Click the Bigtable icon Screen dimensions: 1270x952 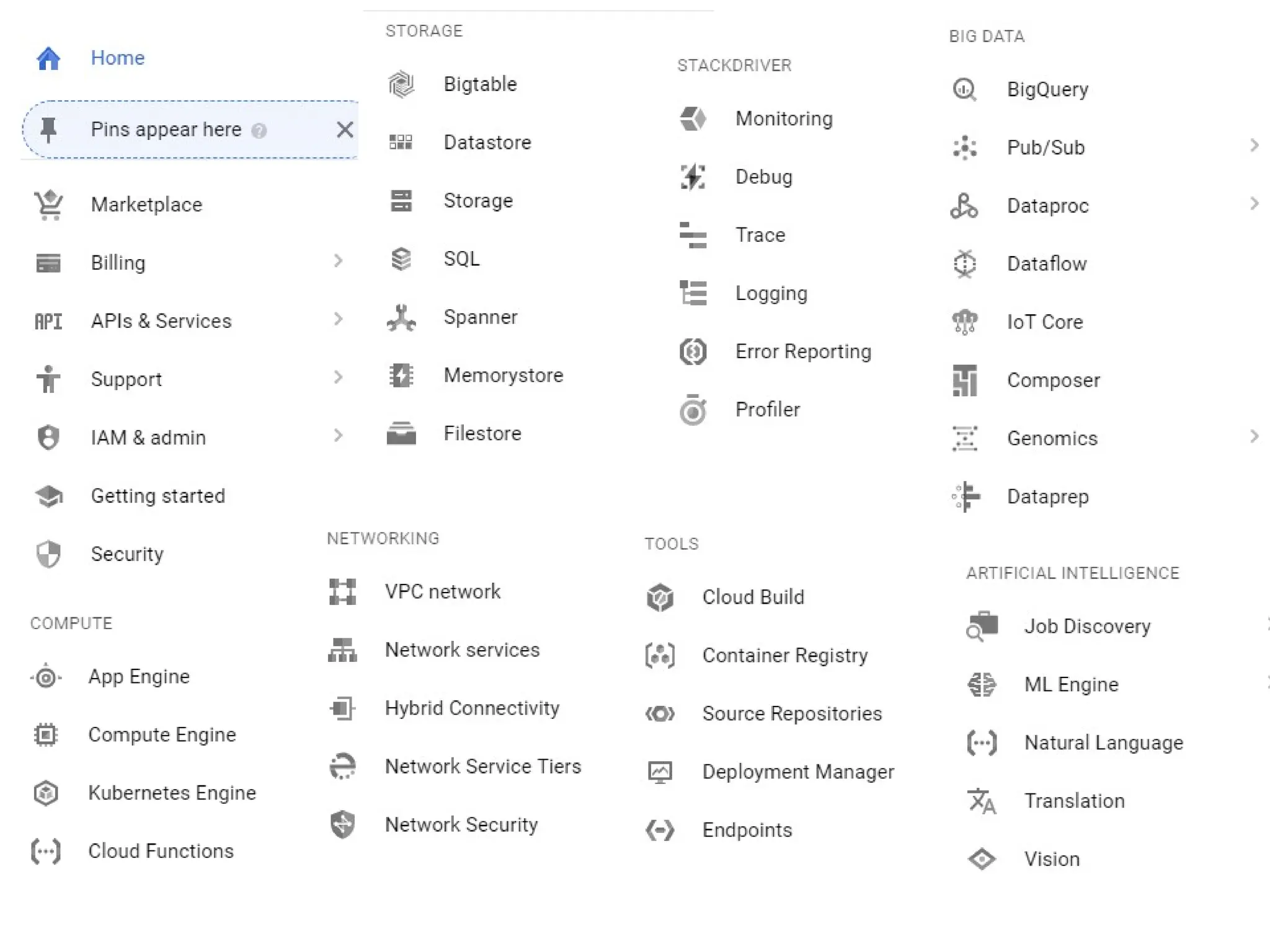(x=401, y=84)
